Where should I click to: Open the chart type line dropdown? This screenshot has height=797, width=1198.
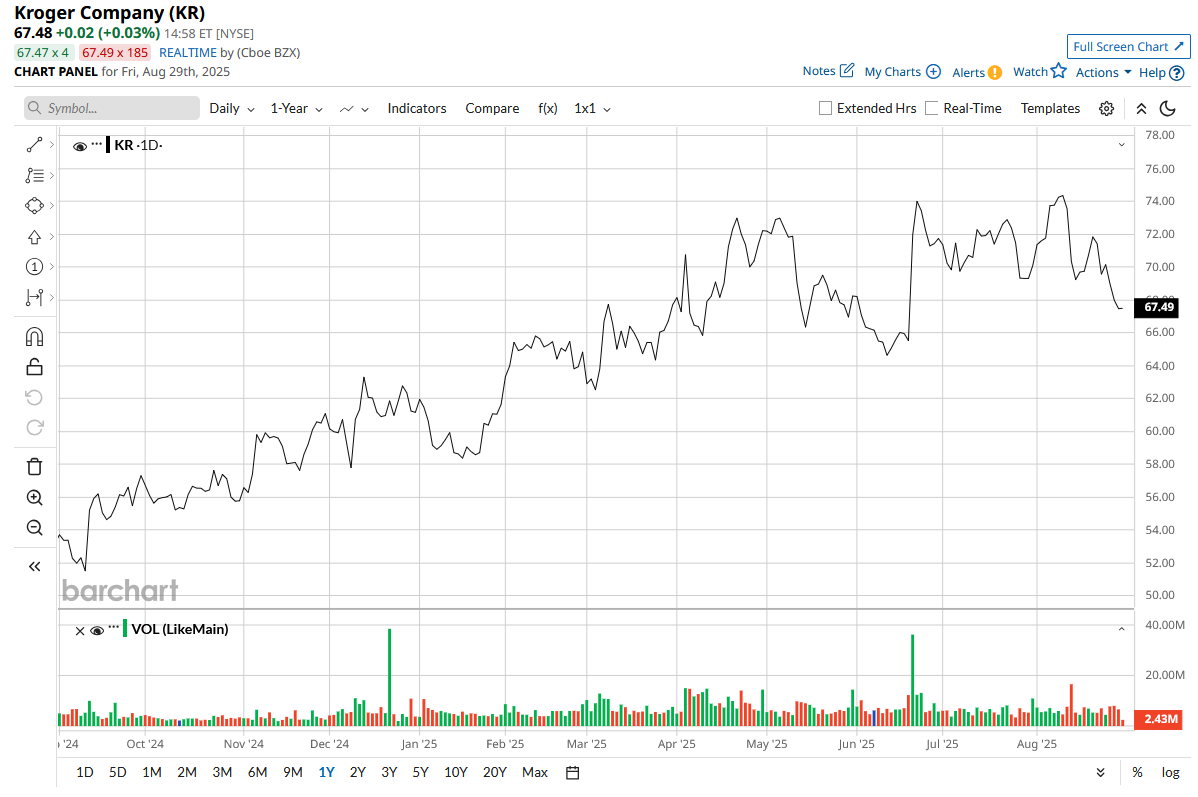[355, 109]
